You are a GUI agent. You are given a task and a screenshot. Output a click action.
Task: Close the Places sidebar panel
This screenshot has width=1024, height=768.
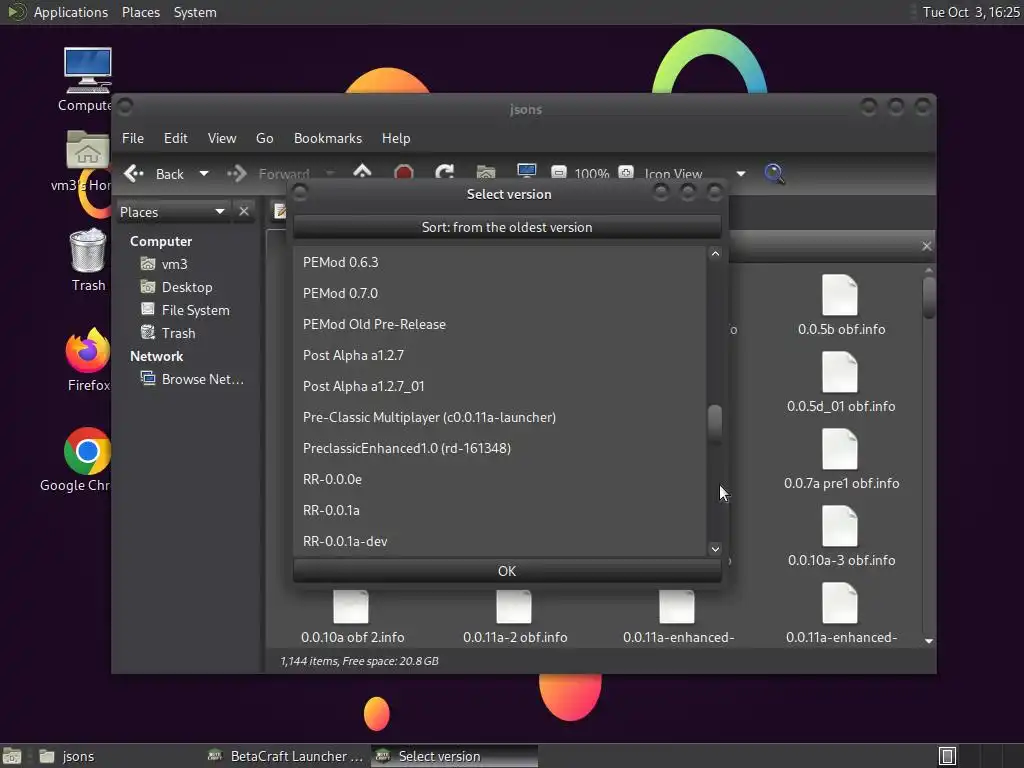pos(244,212)
